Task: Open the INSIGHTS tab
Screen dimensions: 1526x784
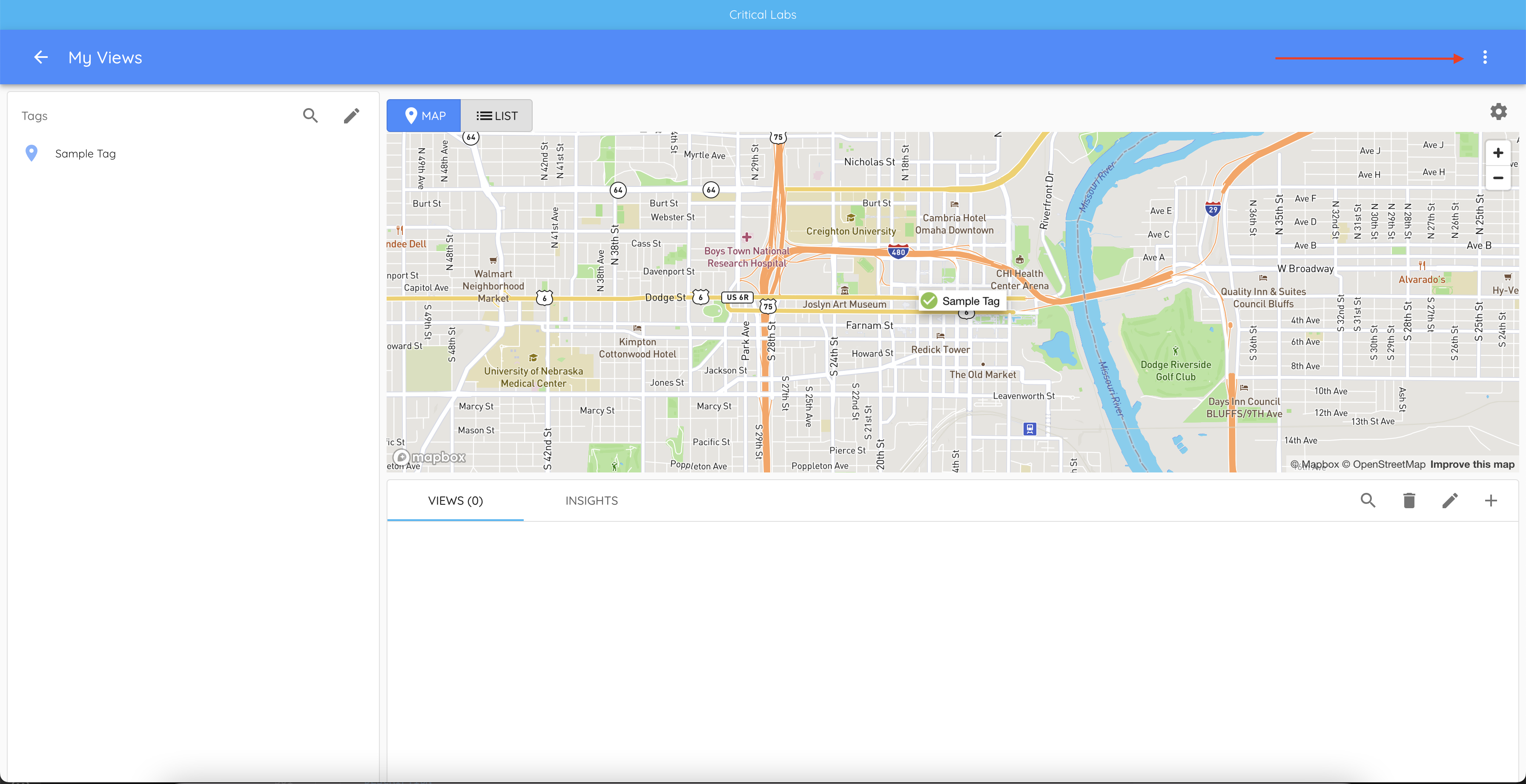Action: (x=591, y=501)
